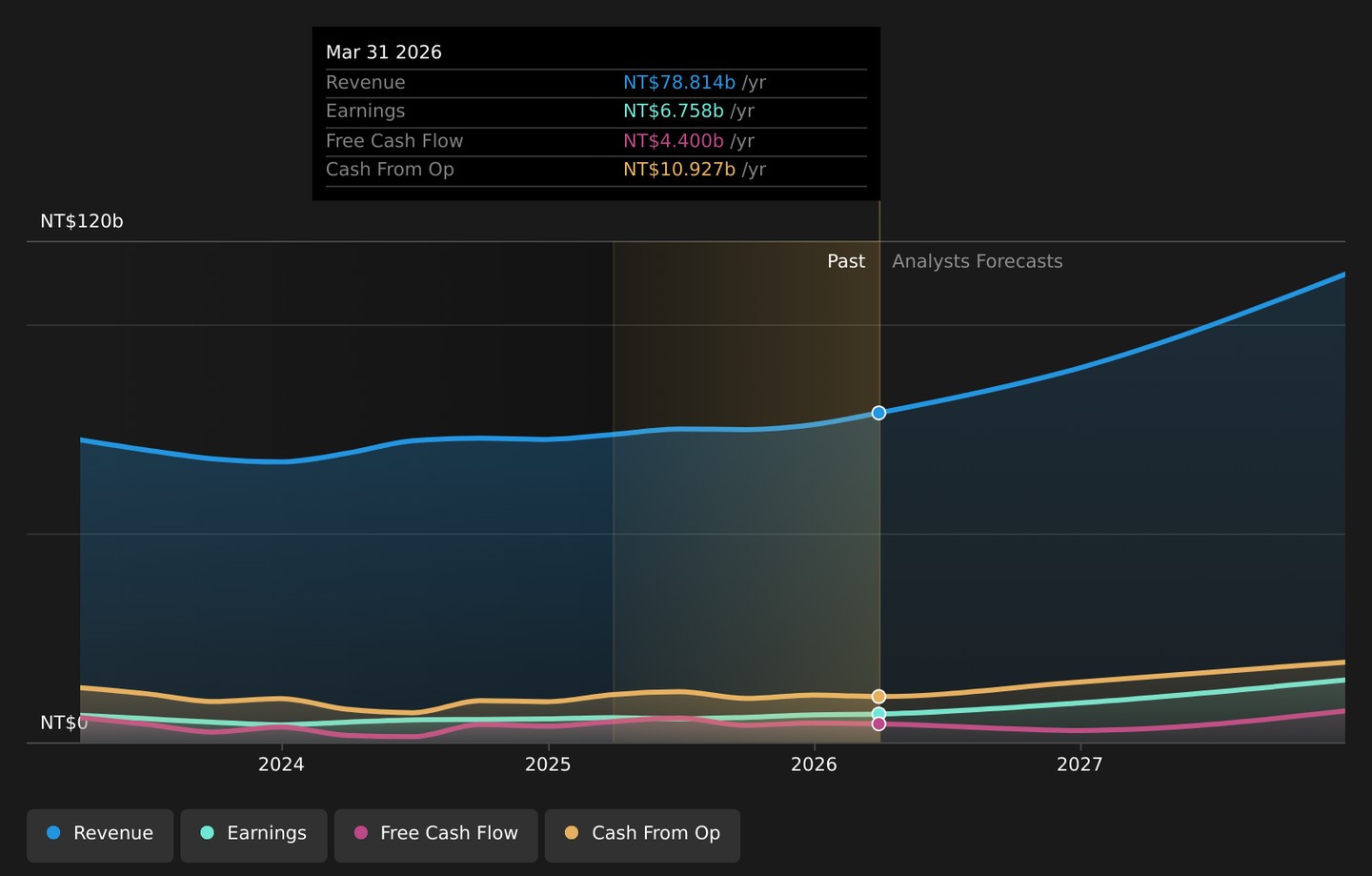Click the NT$78.814b revenue value in tooltip
The width and height of the screenshot is (1372, 876).
tap(679, 83)
